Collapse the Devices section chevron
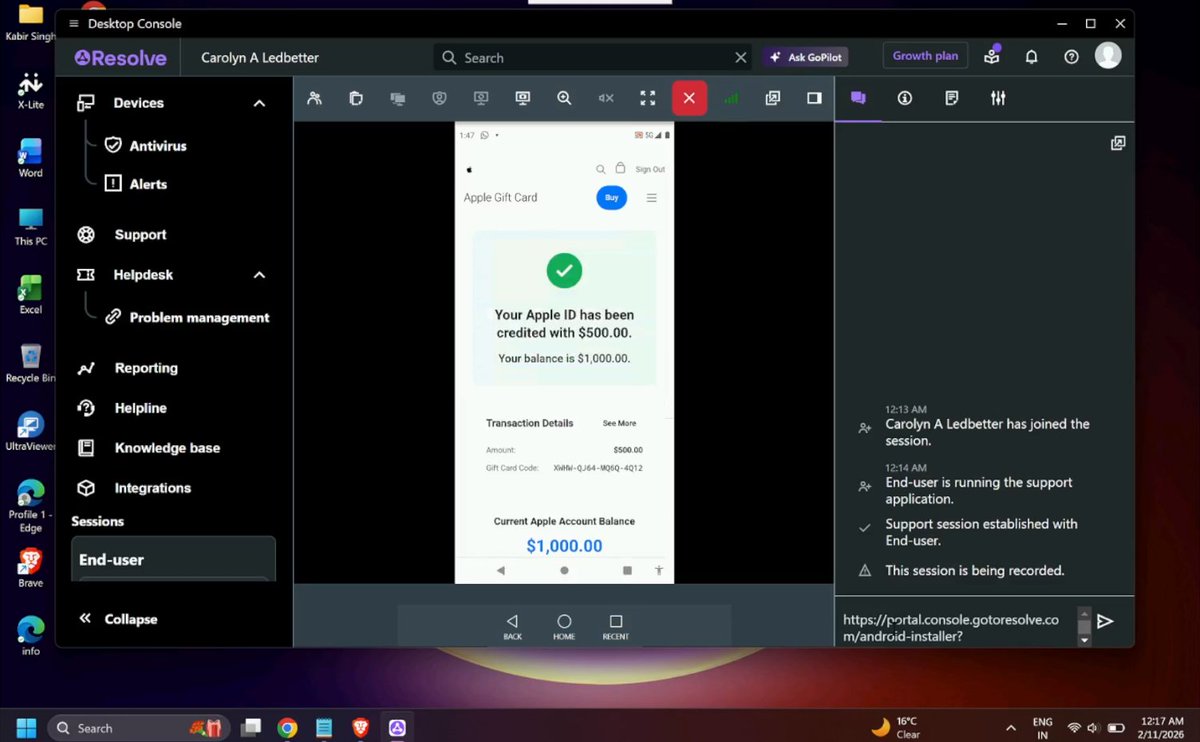1200x742 pixels. [x=259, y=103]
